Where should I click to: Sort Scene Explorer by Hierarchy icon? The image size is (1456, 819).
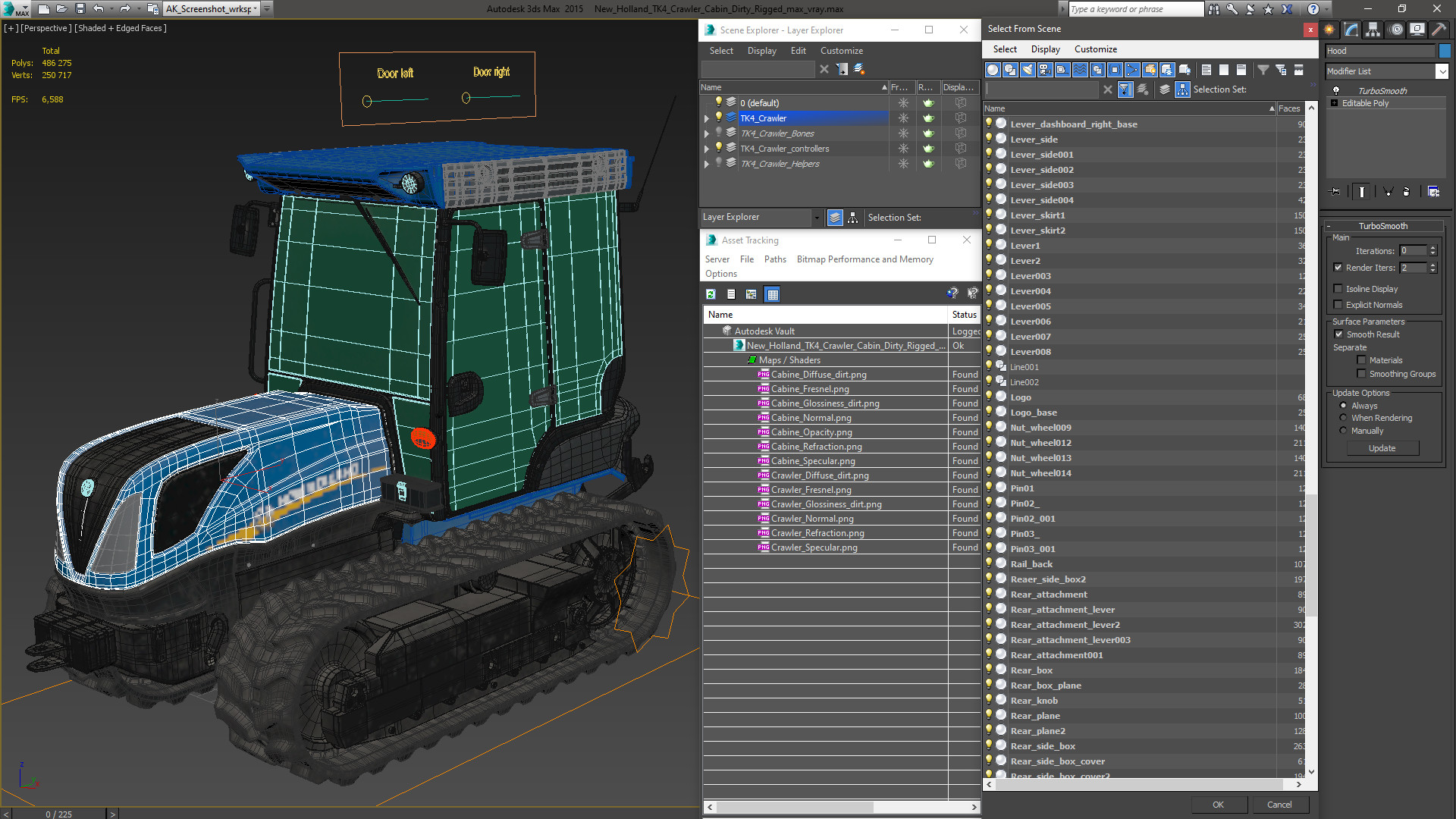click(853, 218)
